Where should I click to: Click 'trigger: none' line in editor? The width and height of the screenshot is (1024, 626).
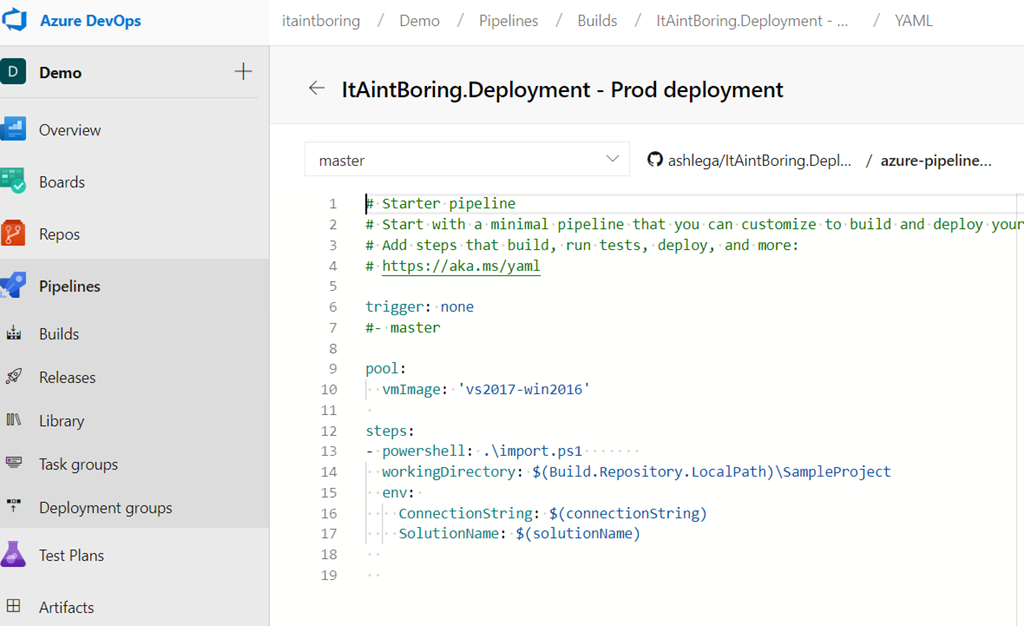[x=419, y=307]
